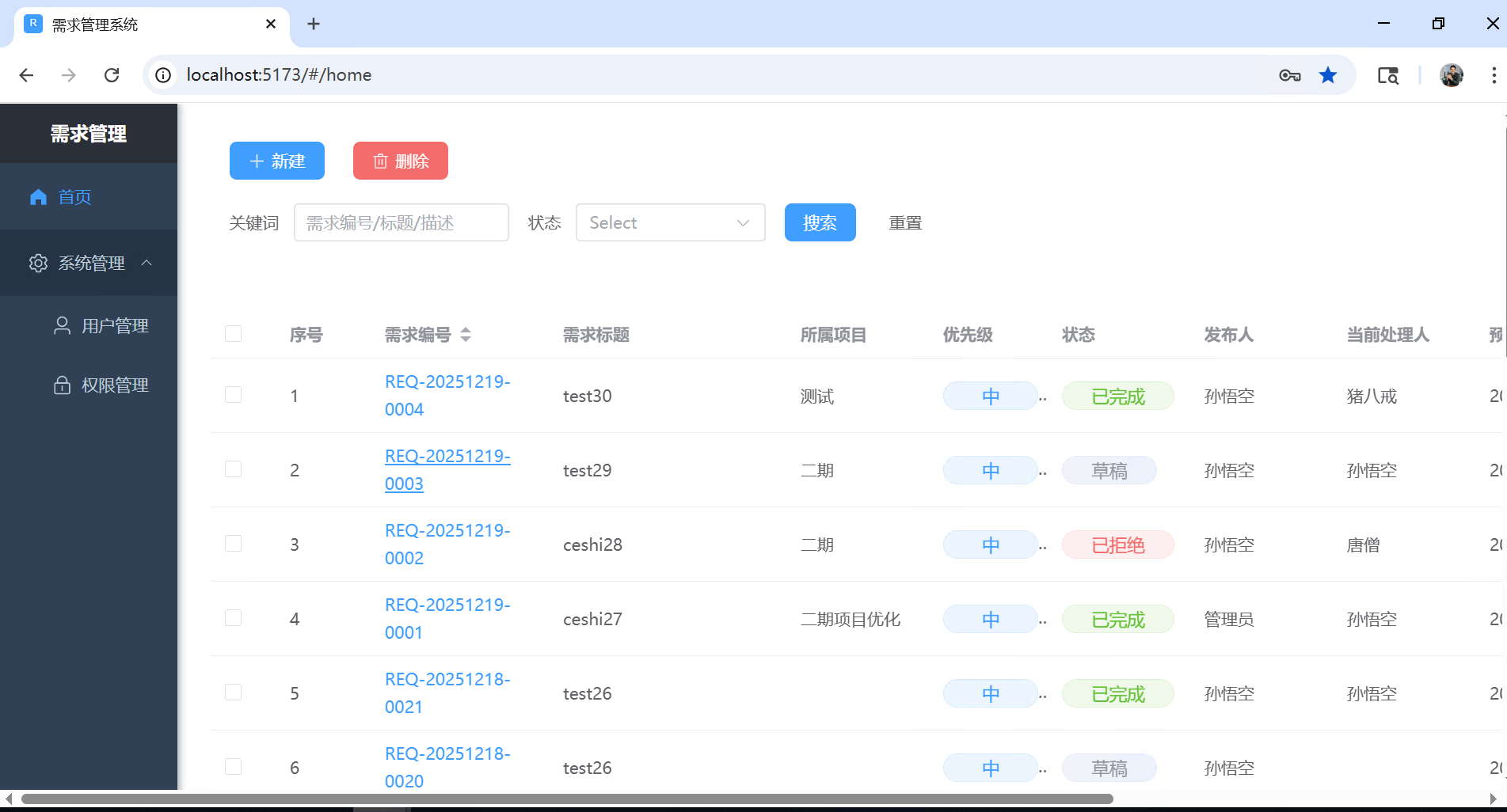Click the 搜索 button

[820, 222]
